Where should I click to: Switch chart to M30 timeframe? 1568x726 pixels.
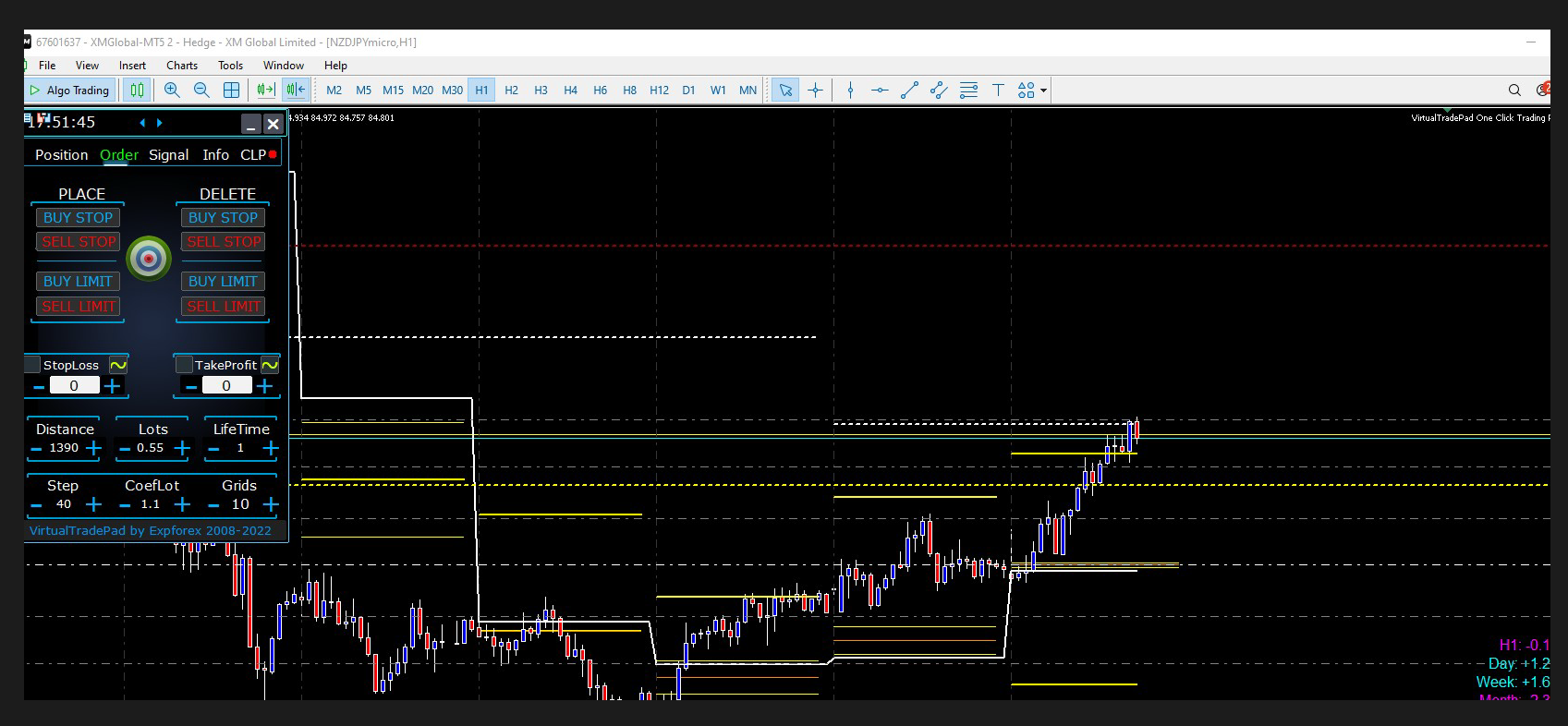coord(452,90)
